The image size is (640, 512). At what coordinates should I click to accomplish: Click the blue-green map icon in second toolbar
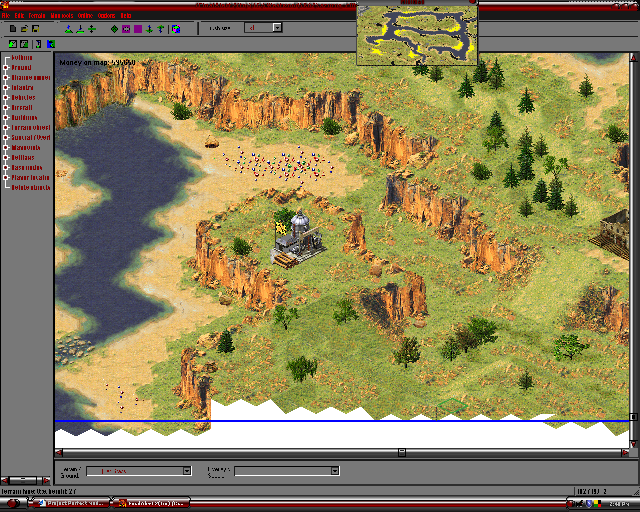[51, 44]
